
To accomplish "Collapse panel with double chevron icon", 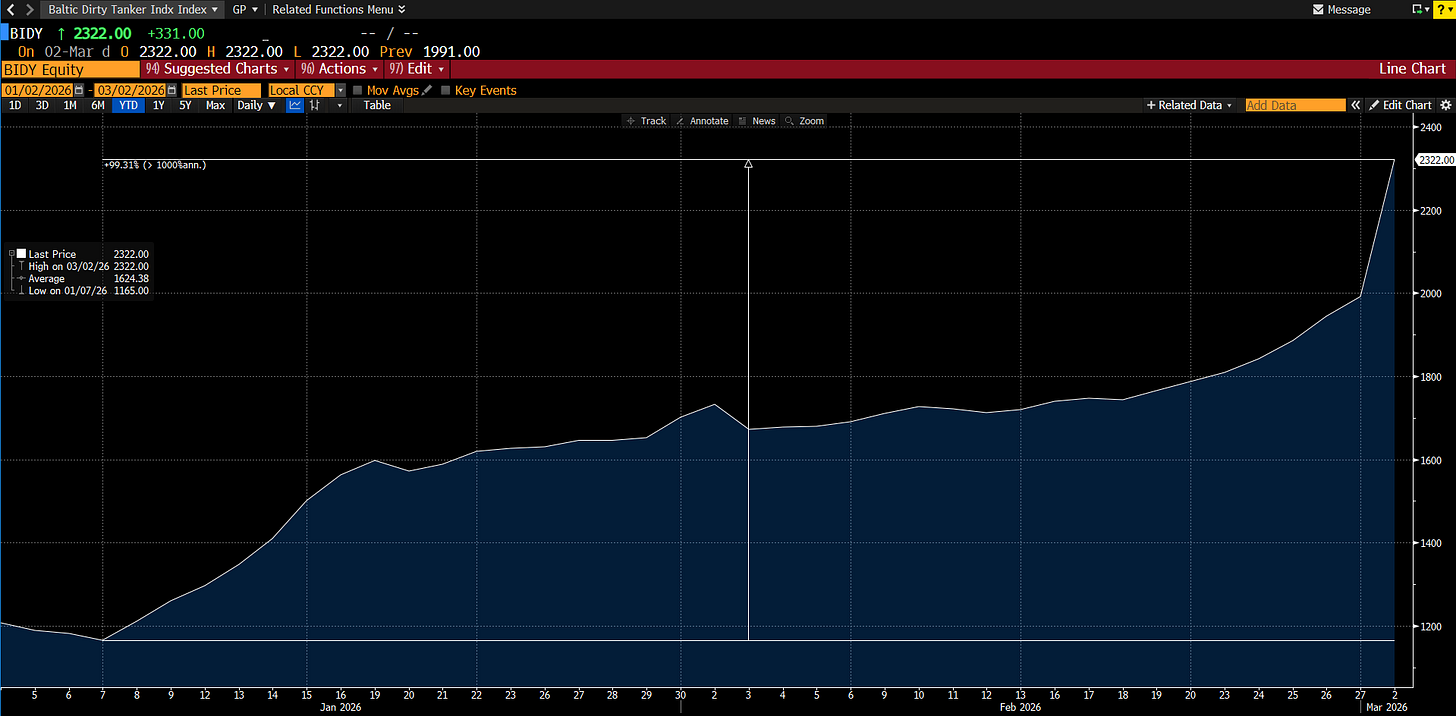I will coord(1356,105).
